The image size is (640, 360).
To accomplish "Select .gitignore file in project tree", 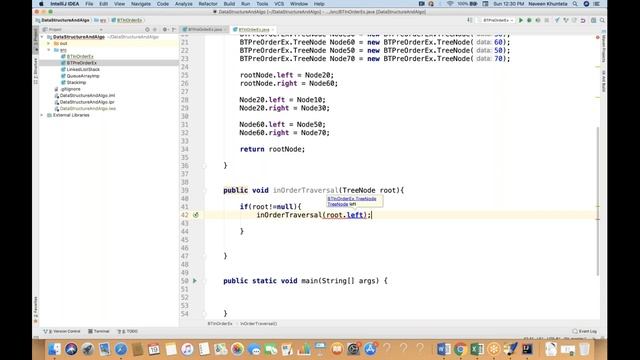I will coord(70,89).
